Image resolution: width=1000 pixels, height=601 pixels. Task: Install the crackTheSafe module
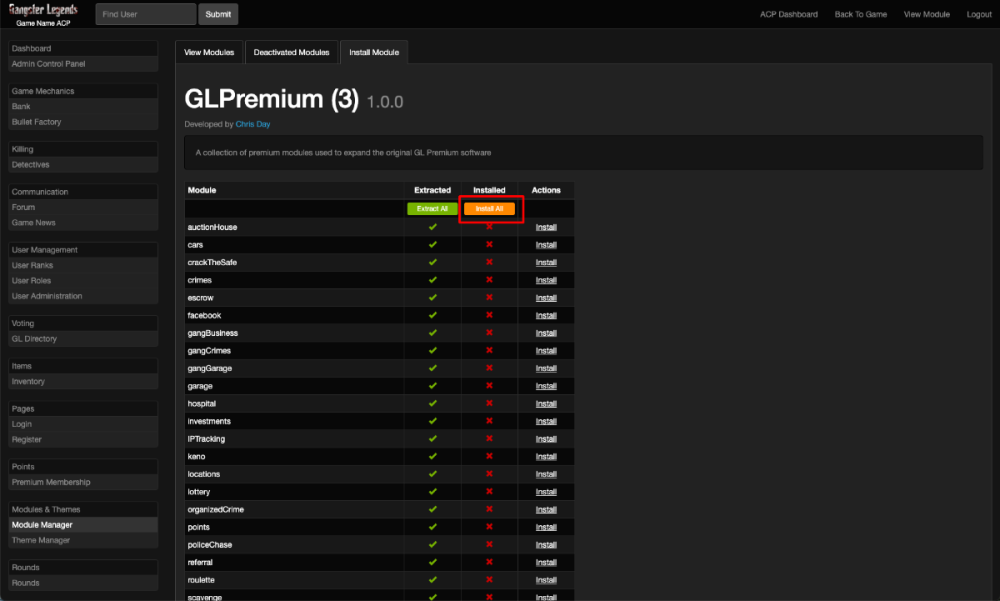click(546, 262)
